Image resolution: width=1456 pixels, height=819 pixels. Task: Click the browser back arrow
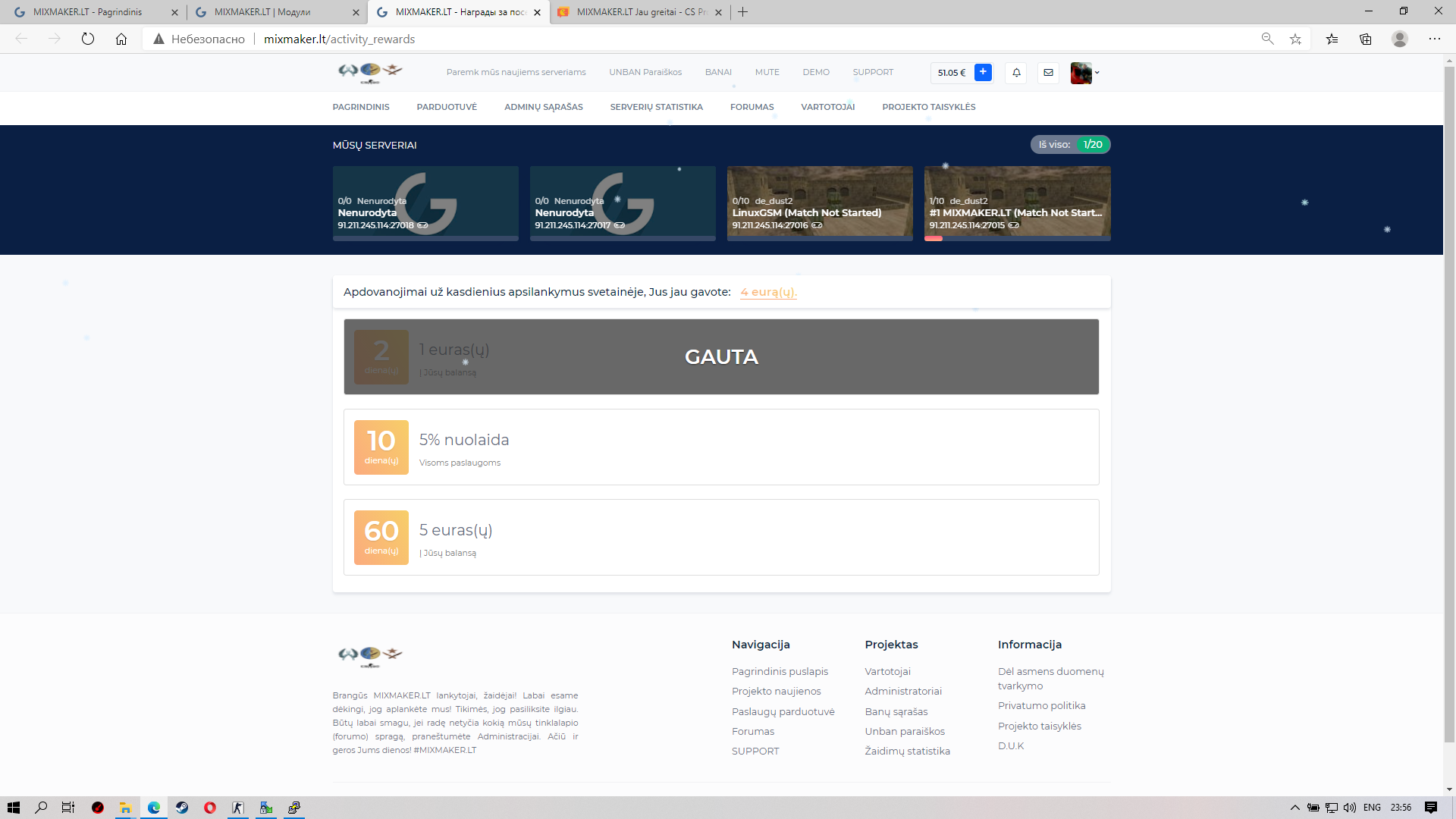coord(21,39)
